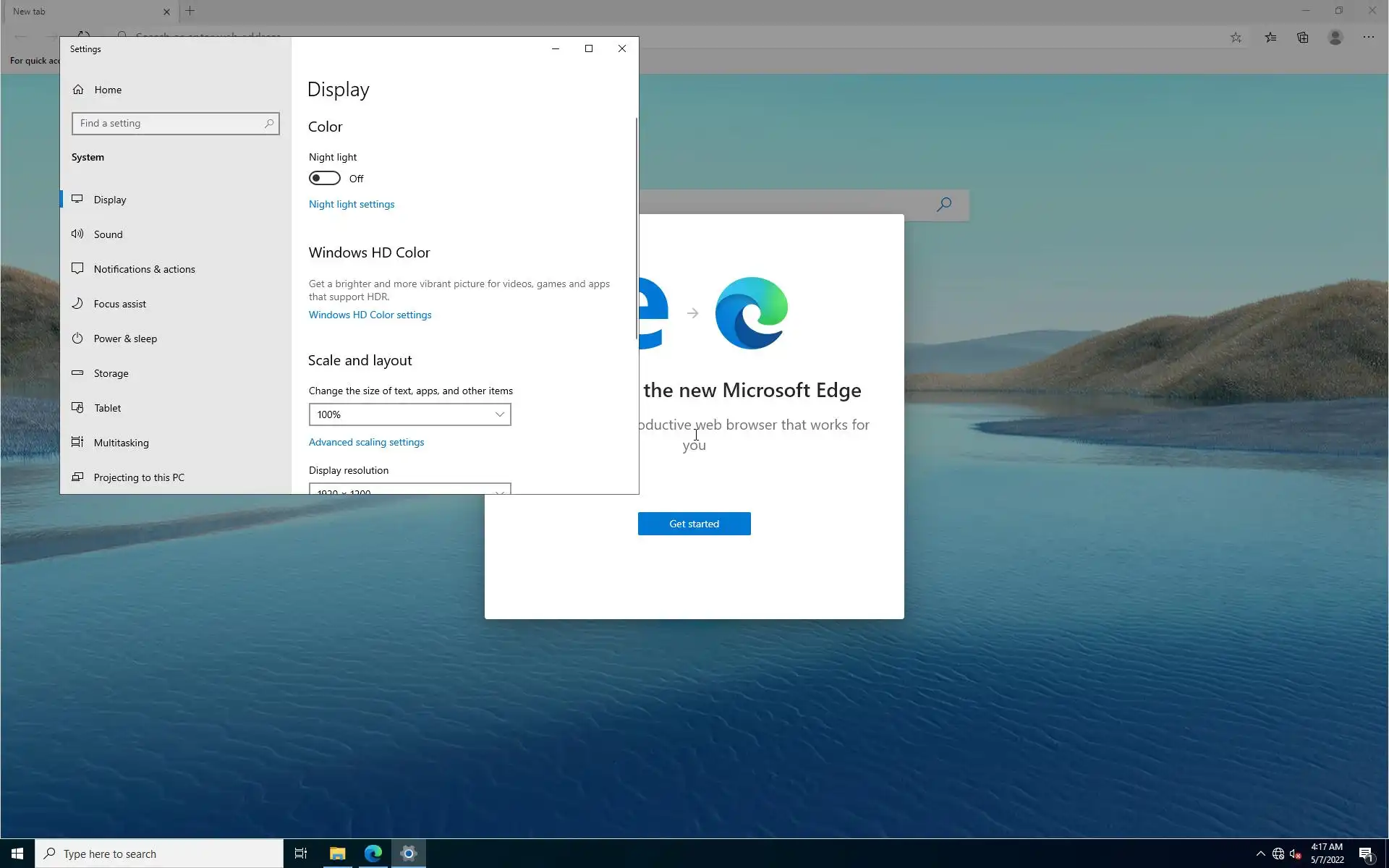This screenshot has height=868, width=1389.
Task: Click the Edge profile avatar icon
Action: 1335,37
